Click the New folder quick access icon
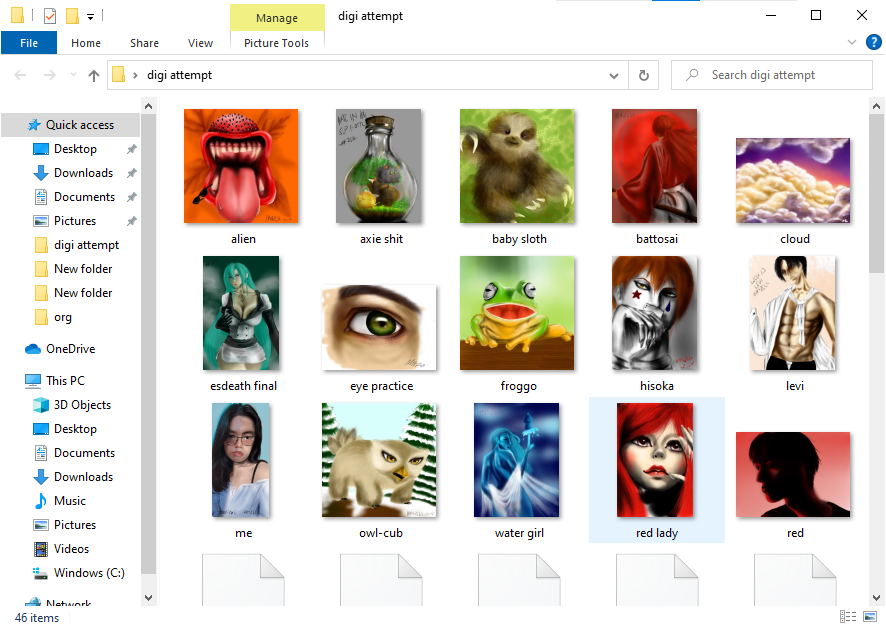 click(72, 16)
